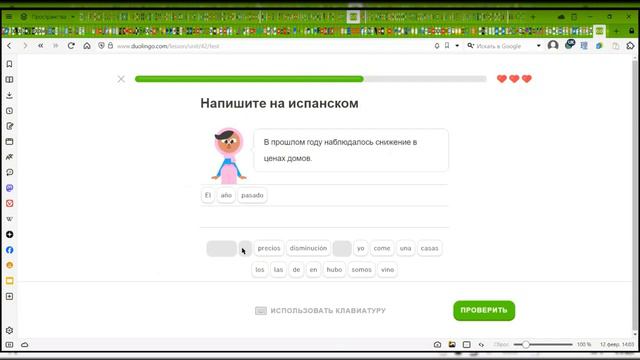The width and height of the screenshot is (640, 360).
Task: Open page actions code icon
Action: pos(481,344)
